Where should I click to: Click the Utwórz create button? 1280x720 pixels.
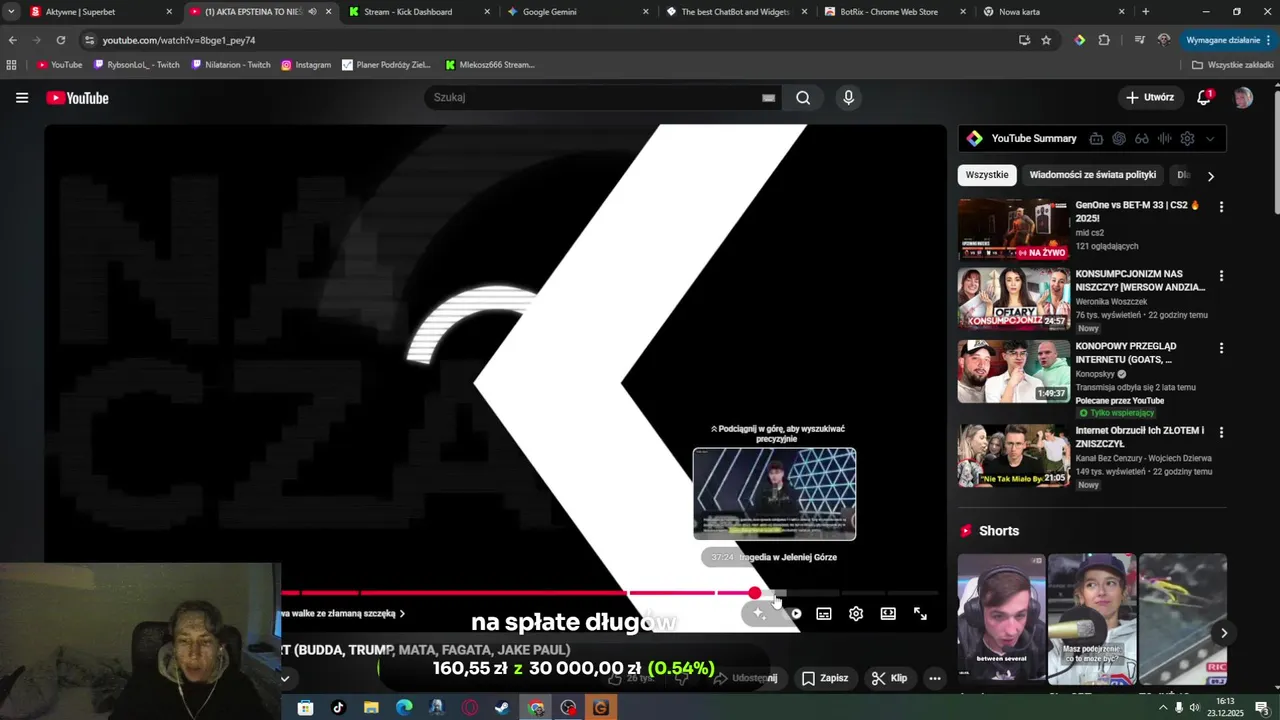pyautogui.click(x=1149, y=98)
